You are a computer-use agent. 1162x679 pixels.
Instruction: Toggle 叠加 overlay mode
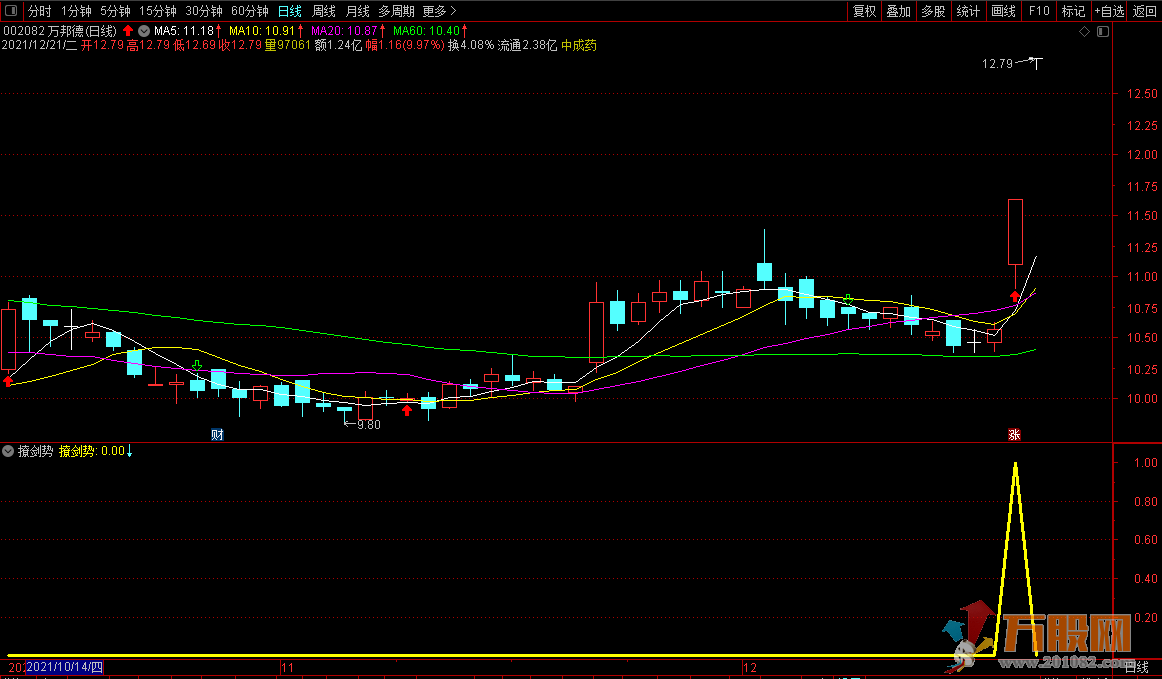tap(898, 11)
